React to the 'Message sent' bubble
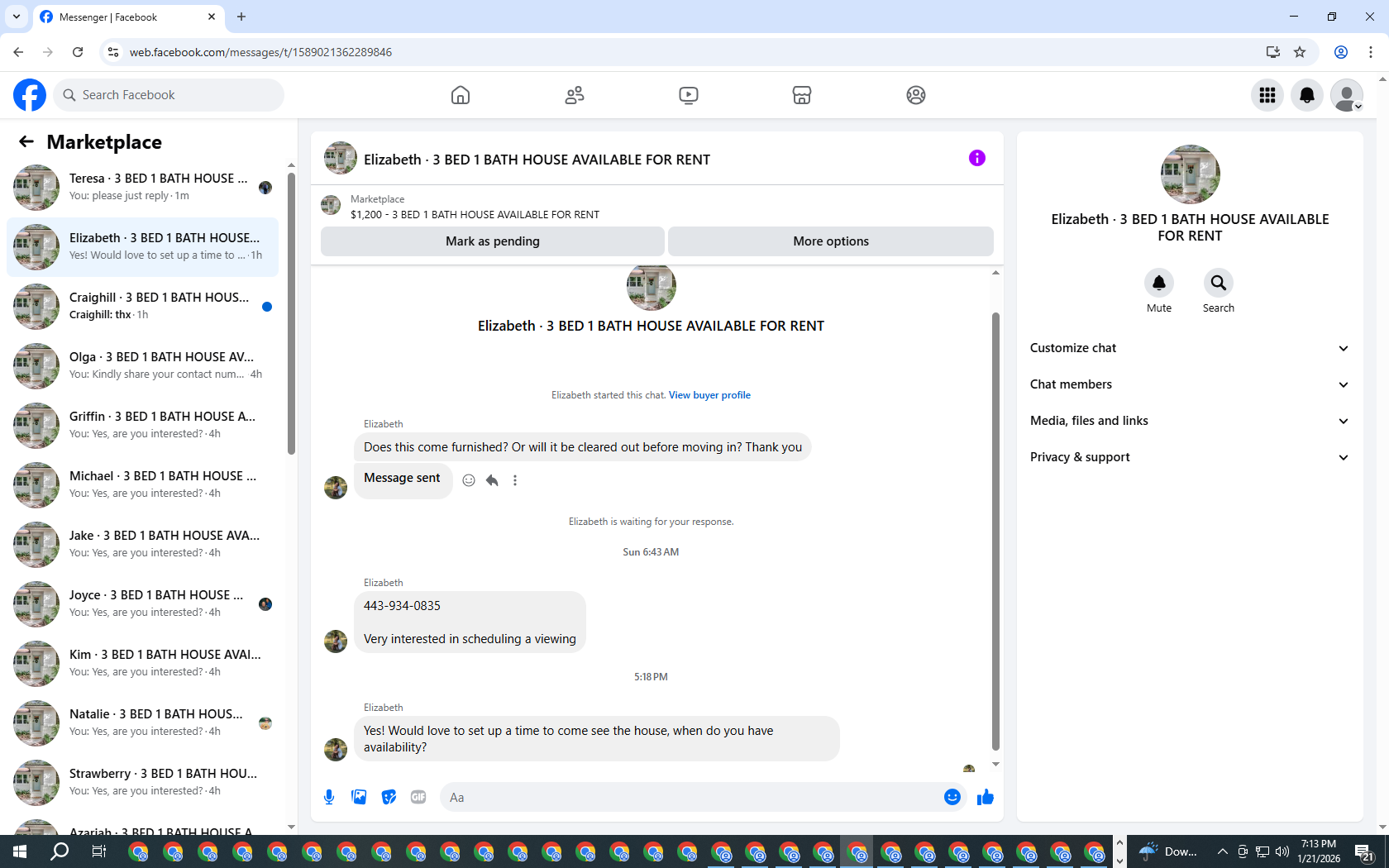Image resolution: width=1389 pixels, height=868 pixels. tap(469, 480)
